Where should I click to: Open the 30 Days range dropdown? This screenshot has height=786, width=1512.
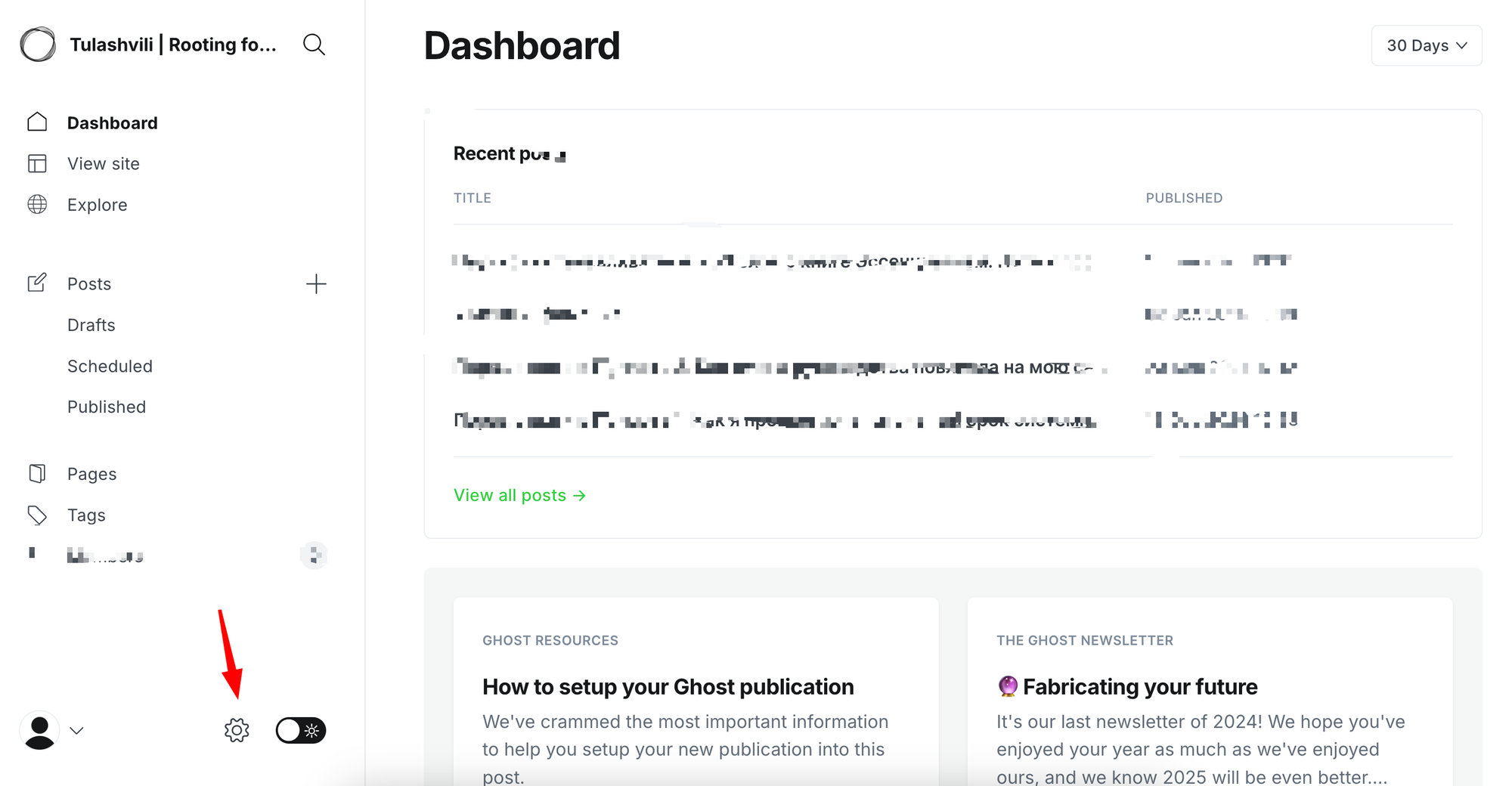[x=1427, y=45]
